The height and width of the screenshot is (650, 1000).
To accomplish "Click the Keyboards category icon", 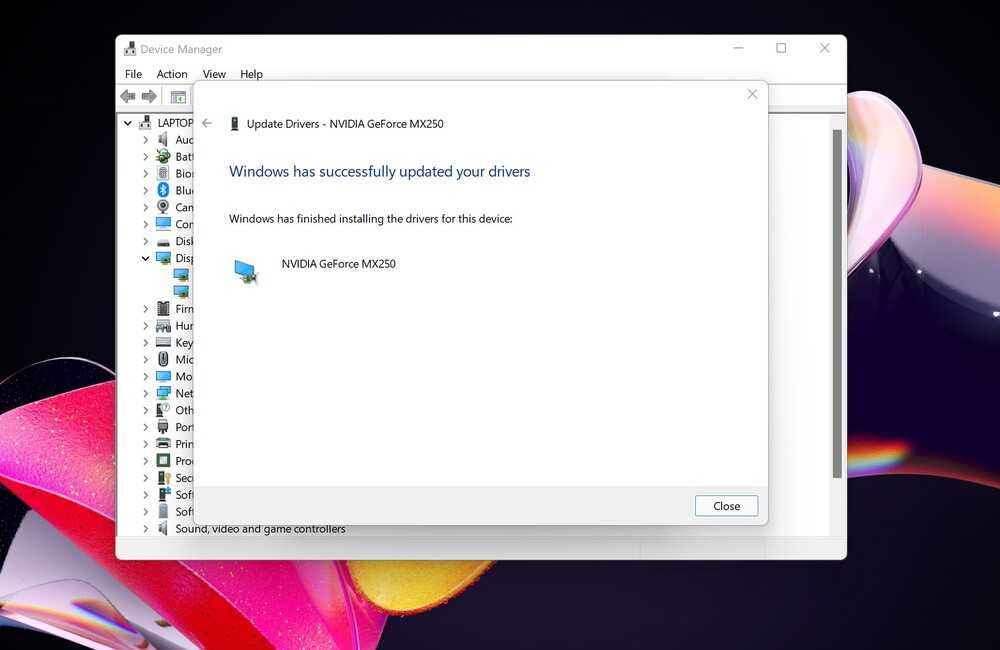I will pos(163,342).
